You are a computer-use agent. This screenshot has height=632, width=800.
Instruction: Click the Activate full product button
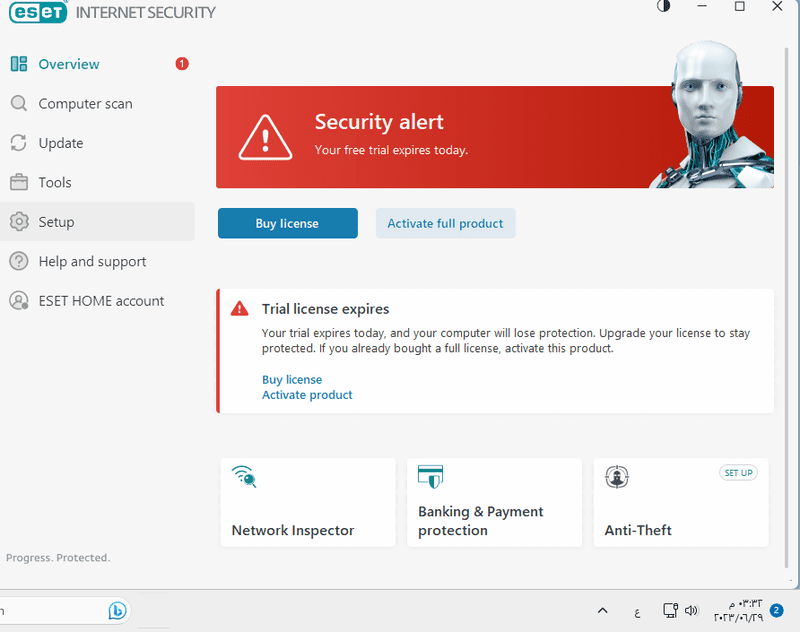445,223
